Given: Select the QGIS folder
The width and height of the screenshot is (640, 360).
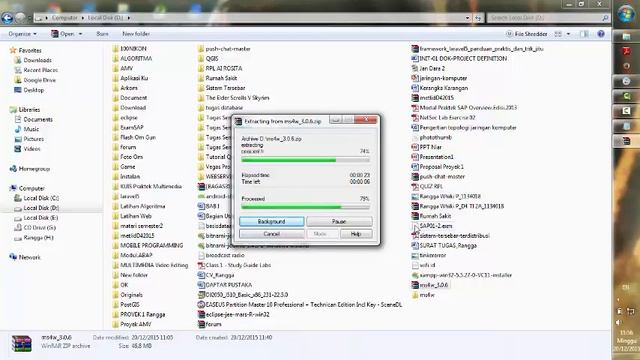Looking at the screenshot, I should 208,58.
